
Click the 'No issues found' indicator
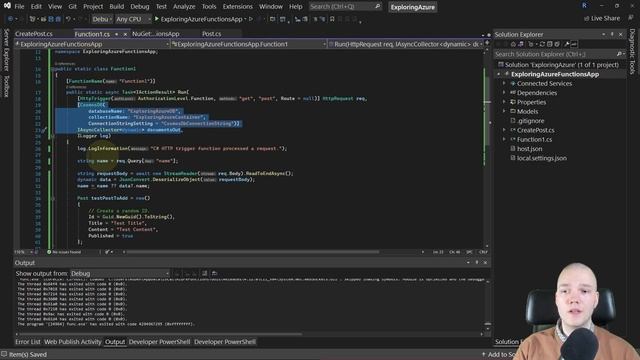coord(64,252)
